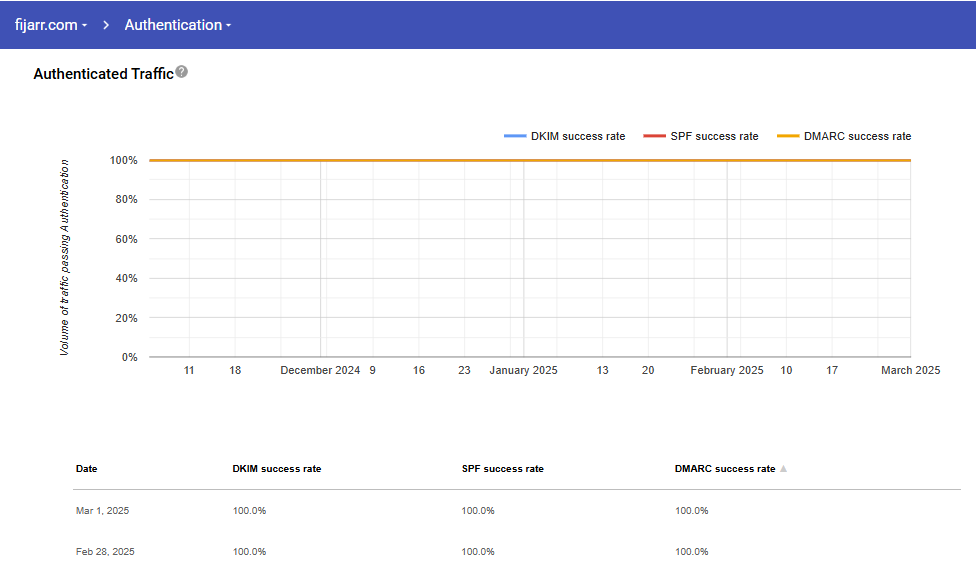Click the DMARC column sort arrow icon
The image size is (976, 572).
click(783, 469)
